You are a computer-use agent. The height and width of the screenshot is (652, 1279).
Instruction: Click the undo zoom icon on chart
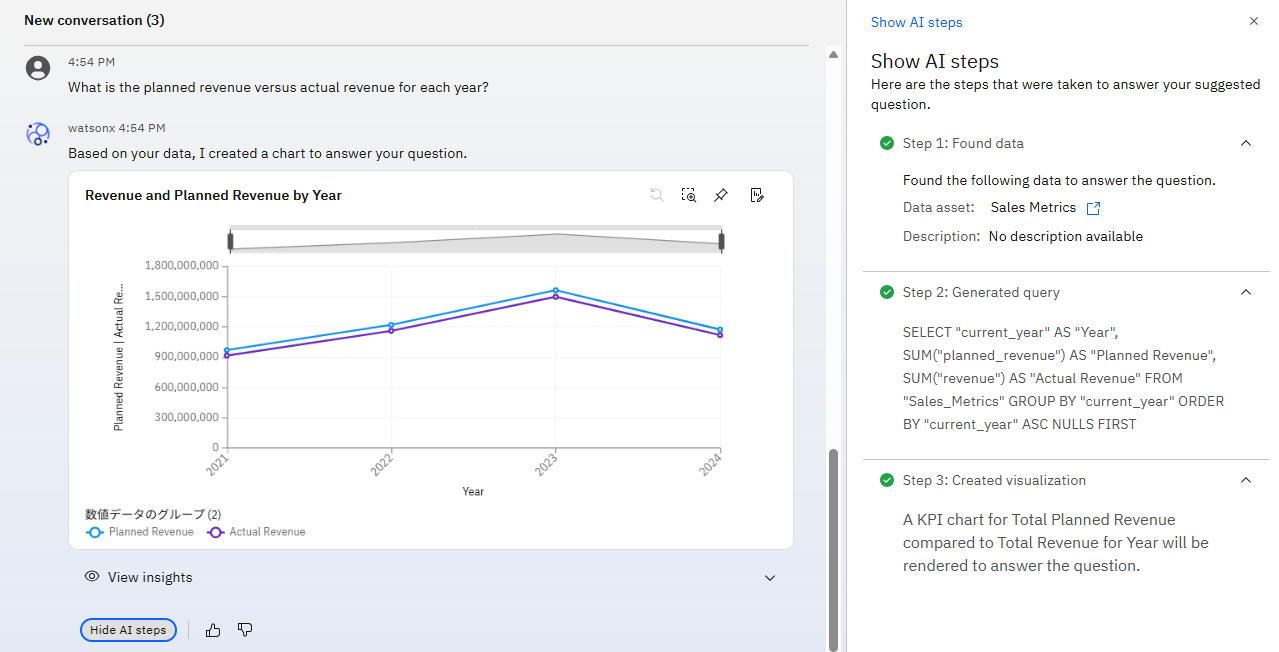(657, 195)
